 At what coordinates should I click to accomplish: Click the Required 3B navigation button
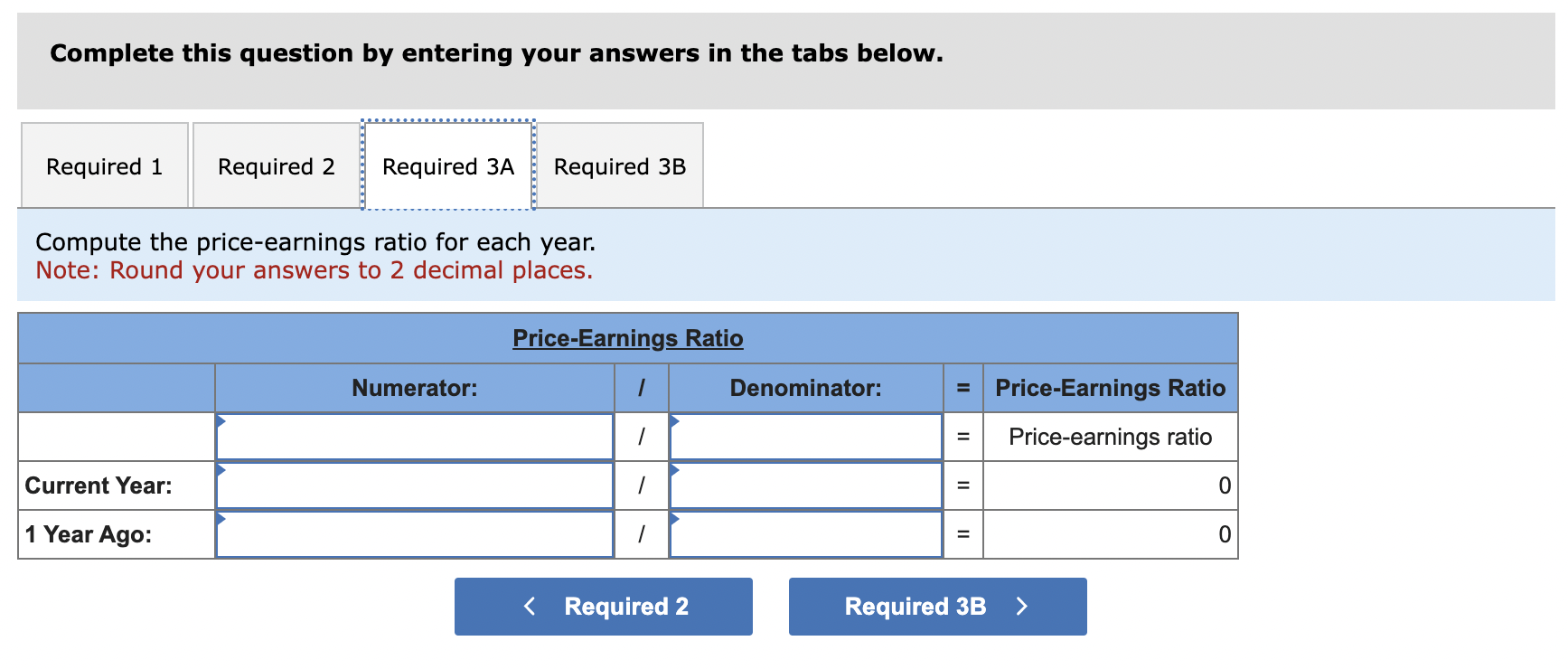[x=937, y=606]
